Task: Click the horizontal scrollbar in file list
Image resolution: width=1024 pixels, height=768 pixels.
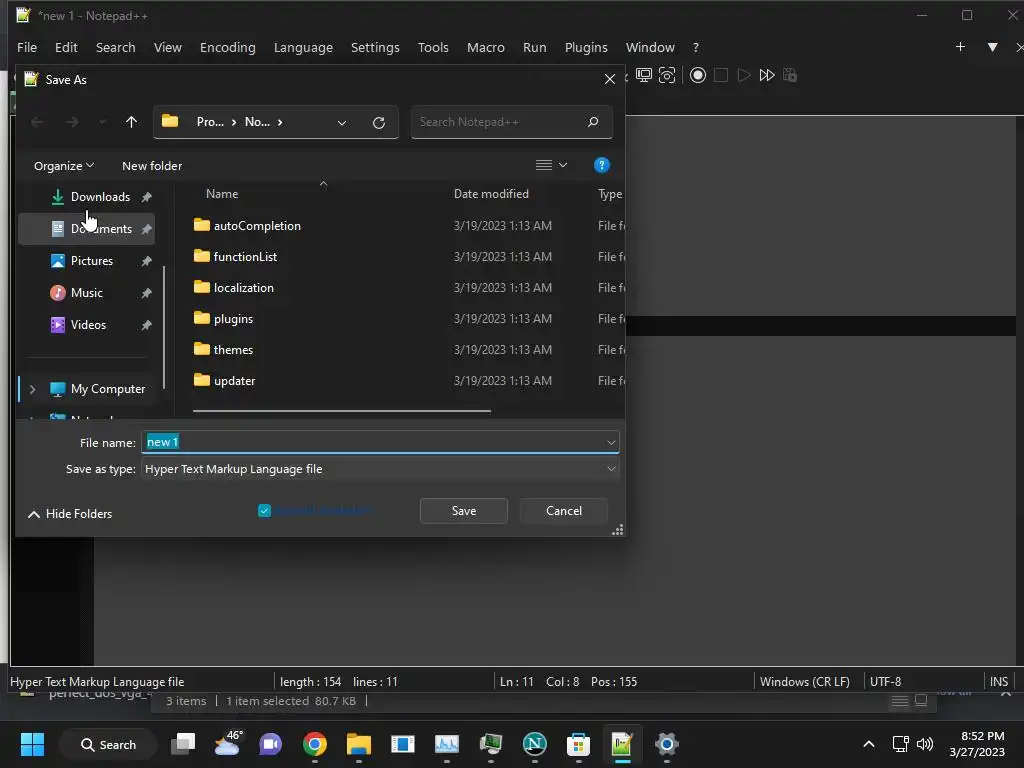Action: tap(342, 411)
